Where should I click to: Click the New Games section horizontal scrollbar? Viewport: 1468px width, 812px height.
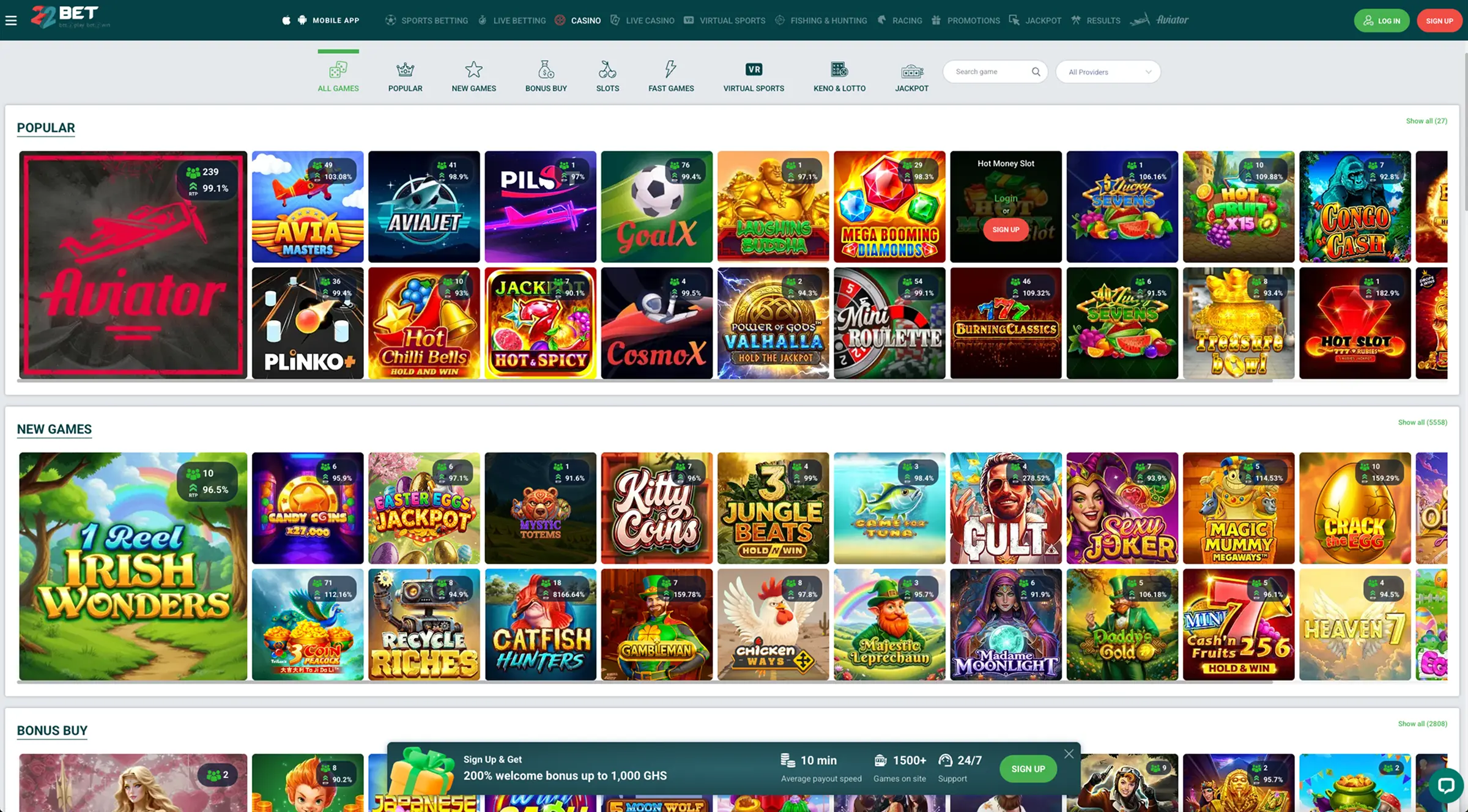click(645, 682)
